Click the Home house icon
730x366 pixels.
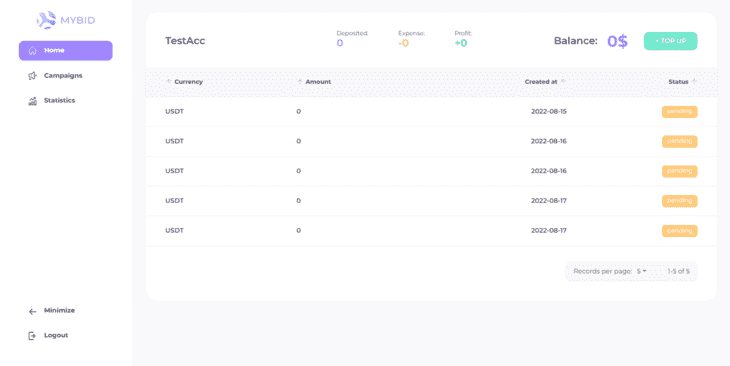pos(32,51)
